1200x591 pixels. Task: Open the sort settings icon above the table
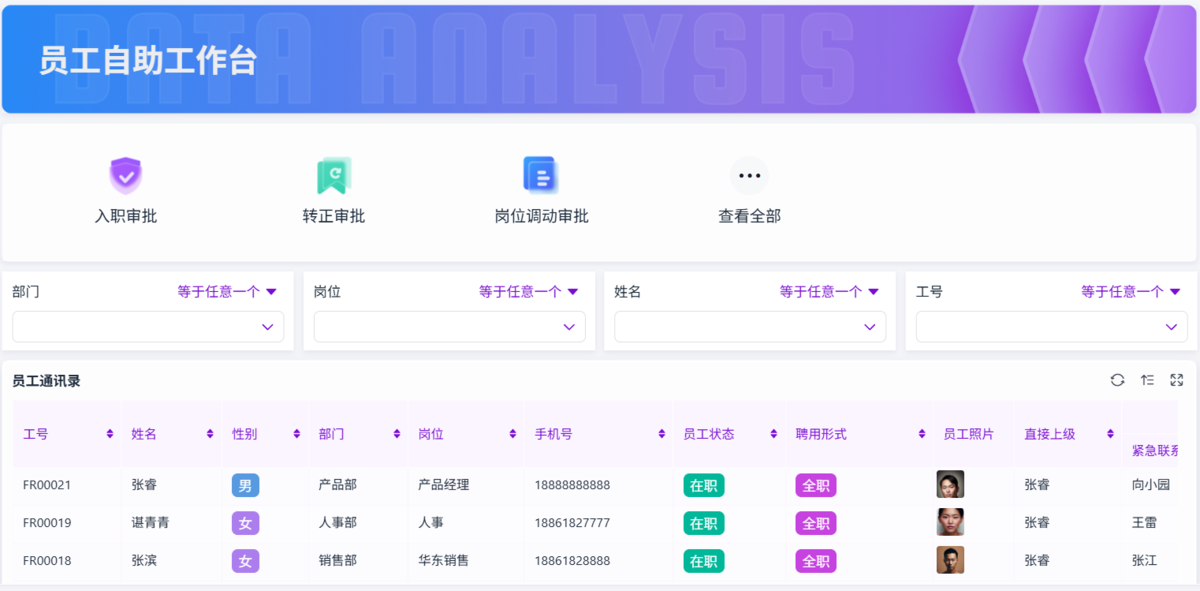point(1147,380)
